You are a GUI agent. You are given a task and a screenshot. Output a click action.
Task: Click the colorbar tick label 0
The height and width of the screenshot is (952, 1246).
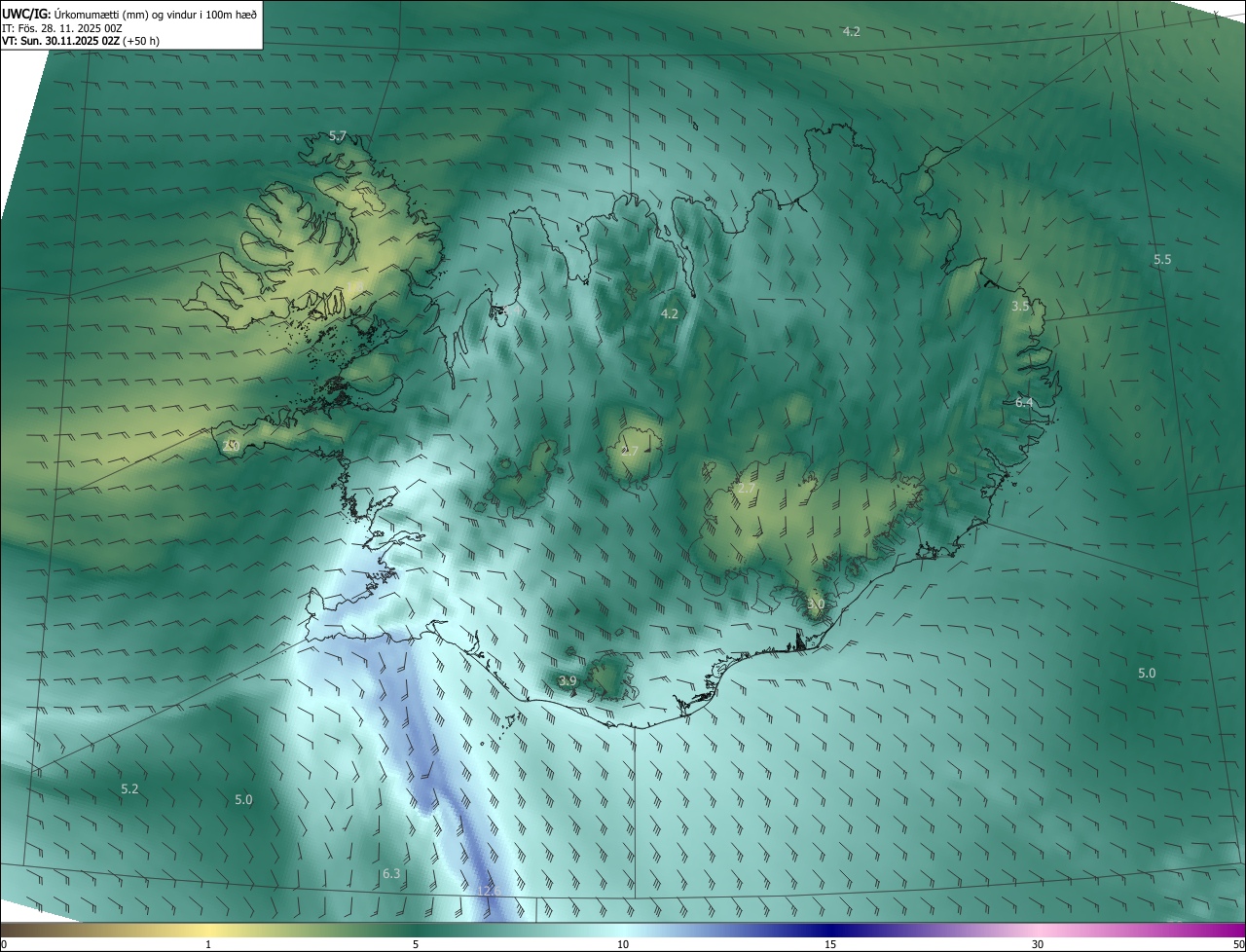click(4, 944)
